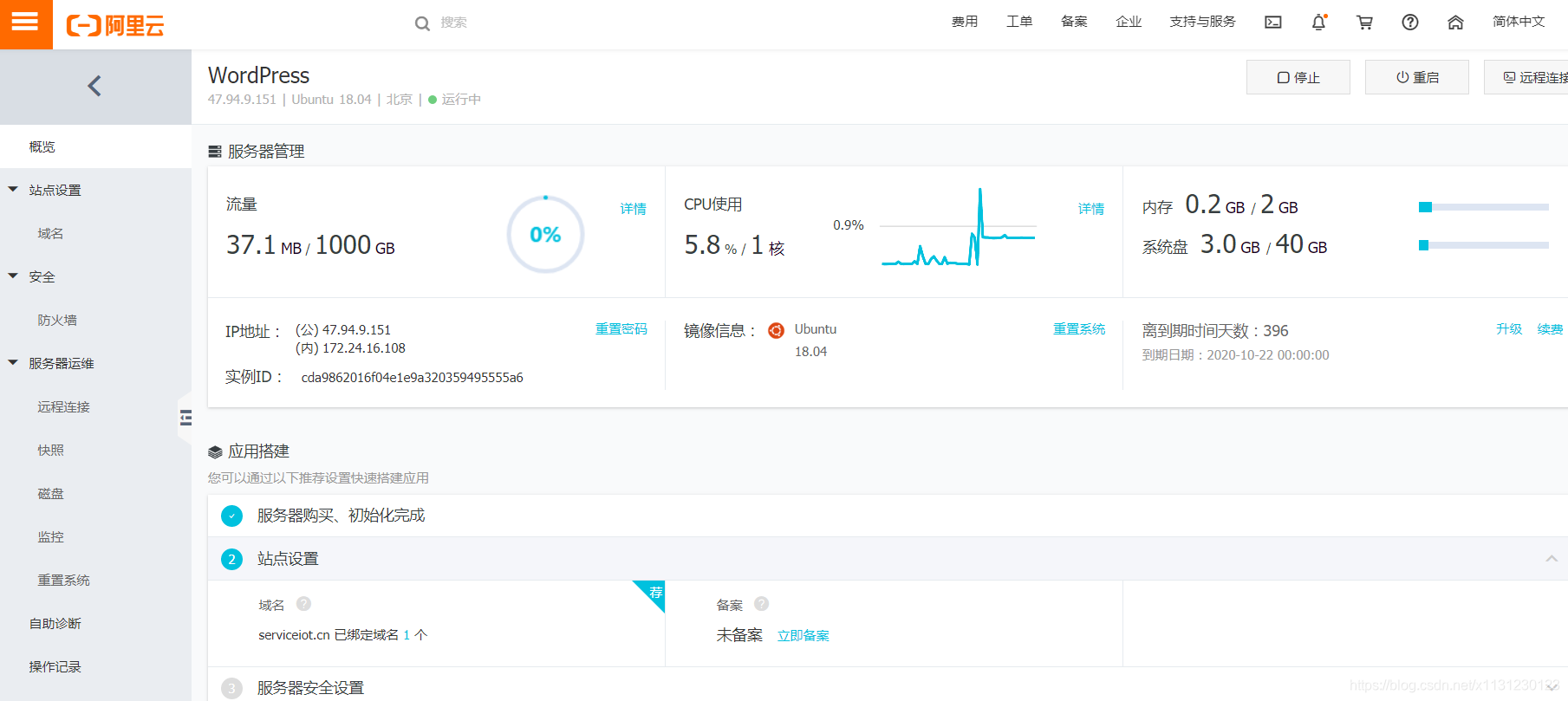Screen dimensions: 1568x701
Task: Collapse the 站点设置 sidebar group
Action: pos(13,189)
